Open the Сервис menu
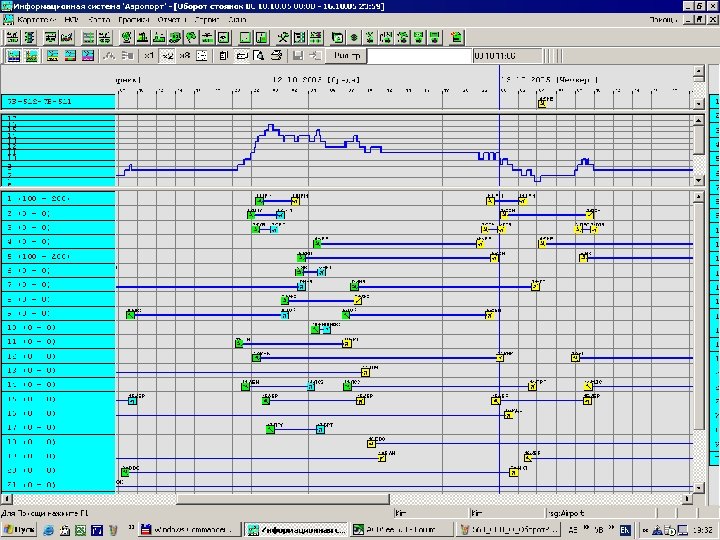 point(207,20)
